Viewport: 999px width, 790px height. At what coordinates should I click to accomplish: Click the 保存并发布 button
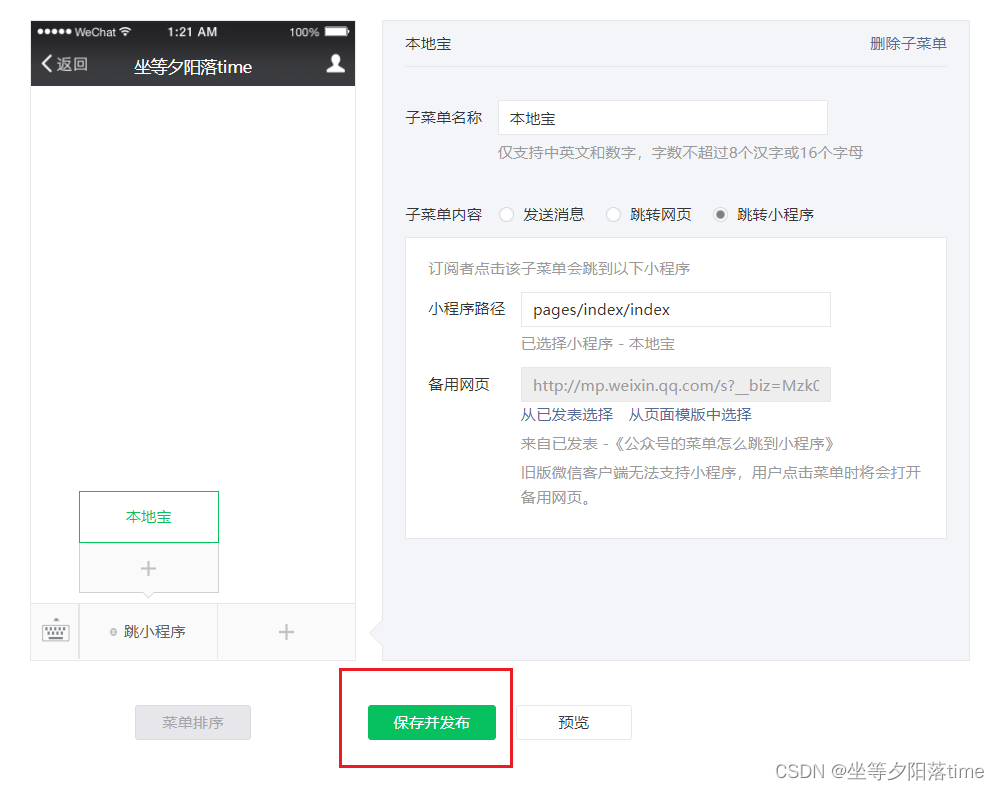point(431,722)
